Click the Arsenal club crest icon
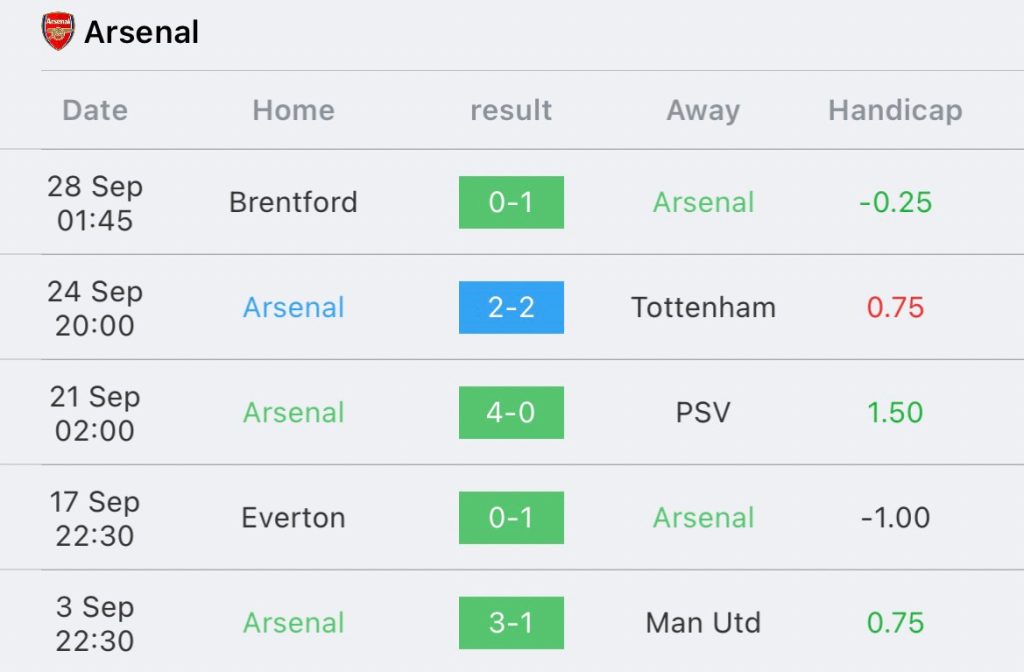 click(58, 32)
